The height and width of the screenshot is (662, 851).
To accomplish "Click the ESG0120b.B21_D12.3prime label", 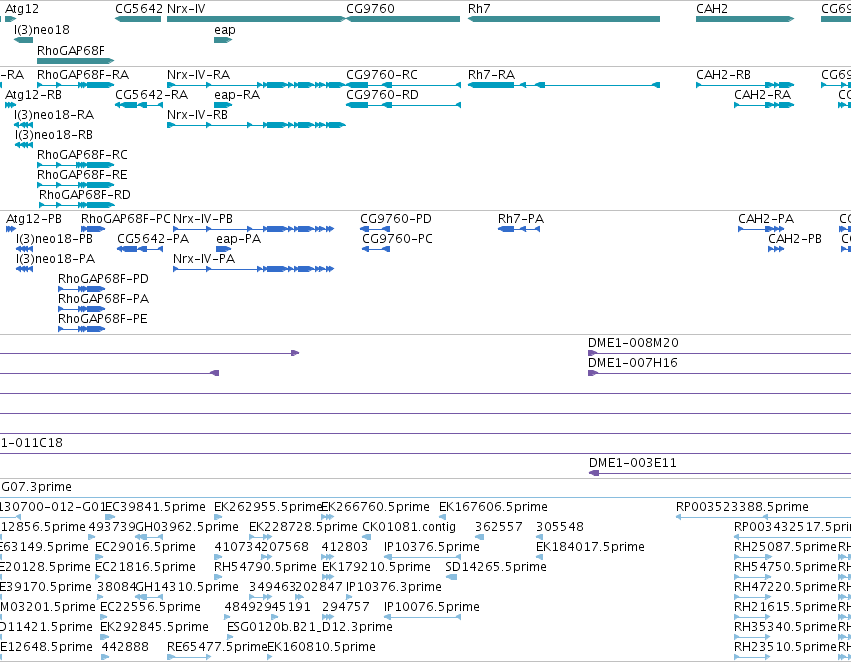I will click(x=310, y=627).
